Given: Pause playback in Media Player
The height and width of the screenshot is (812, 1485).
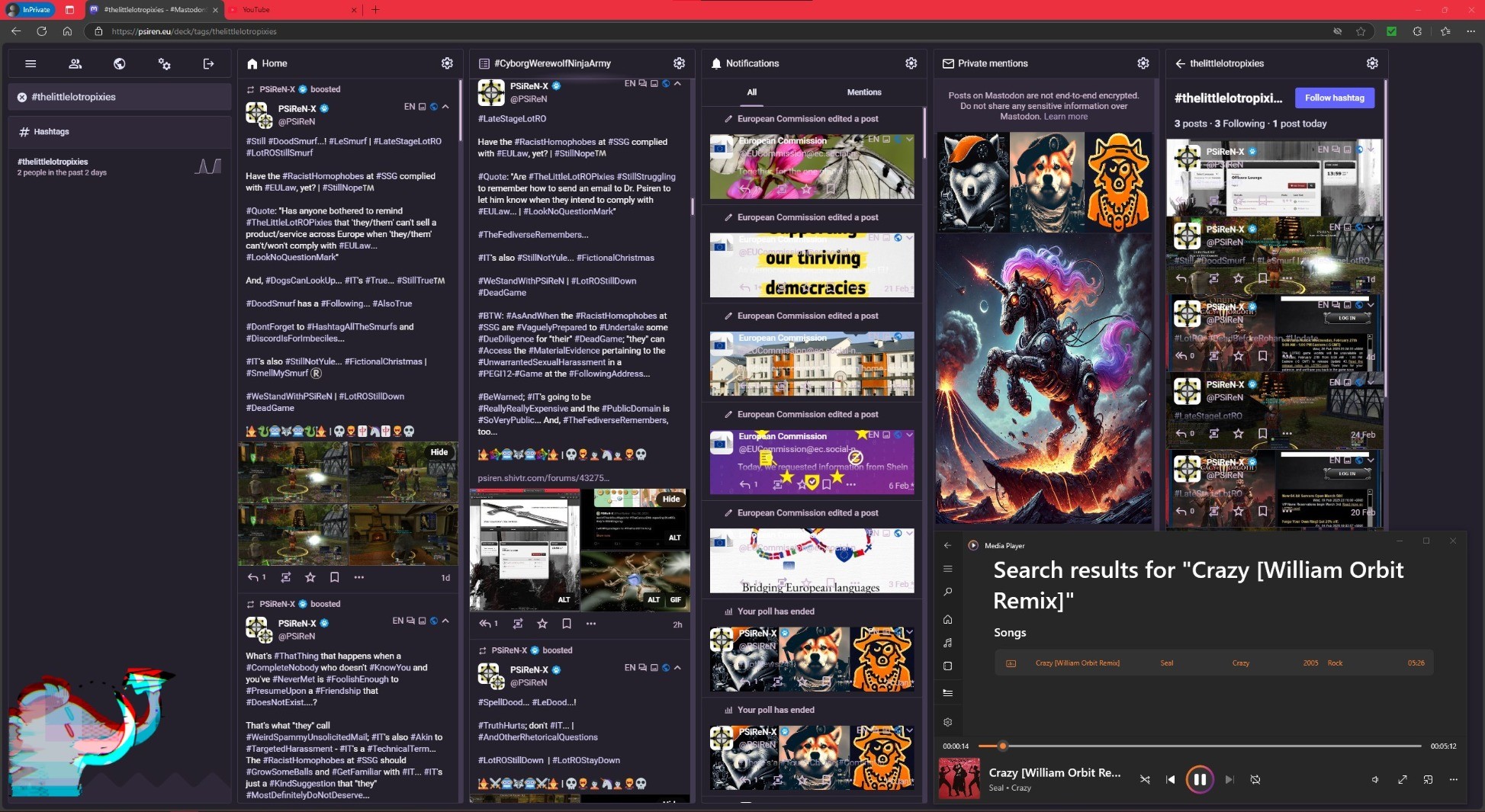Looking at the screenshot, I should pos(1199,779).
